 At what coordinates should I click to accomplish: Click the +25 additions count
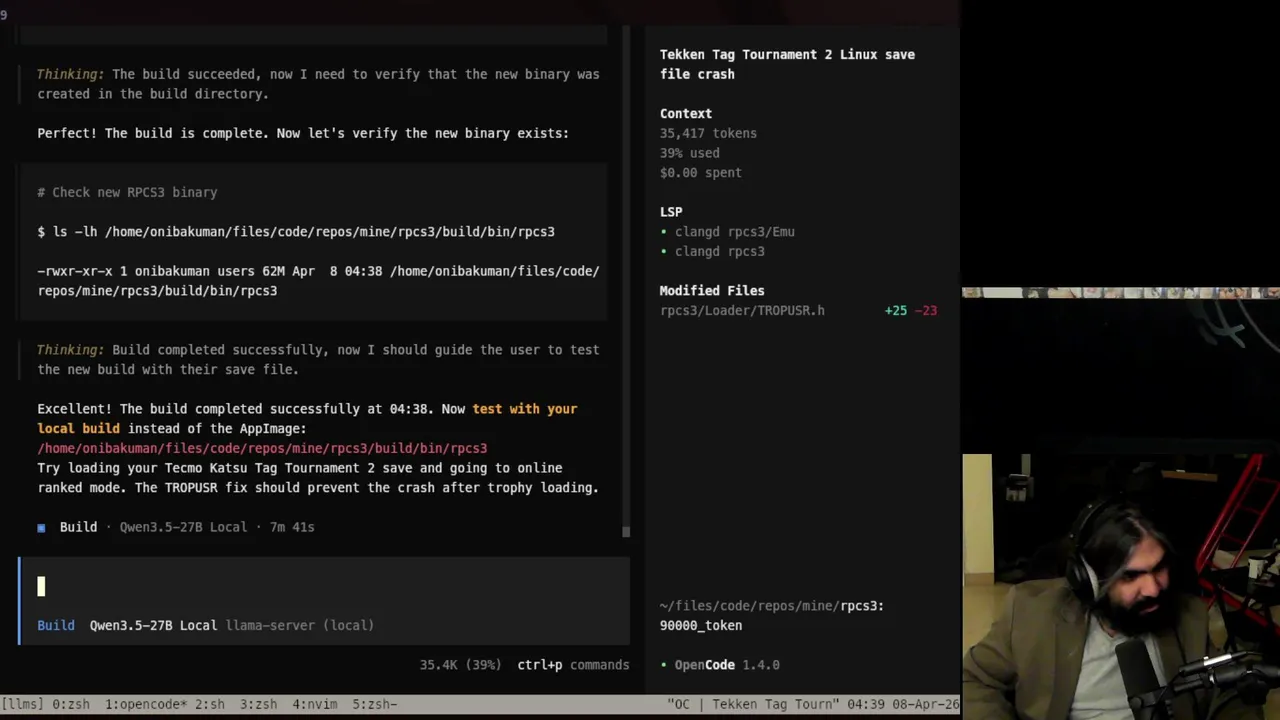click(x=896, y=310)
